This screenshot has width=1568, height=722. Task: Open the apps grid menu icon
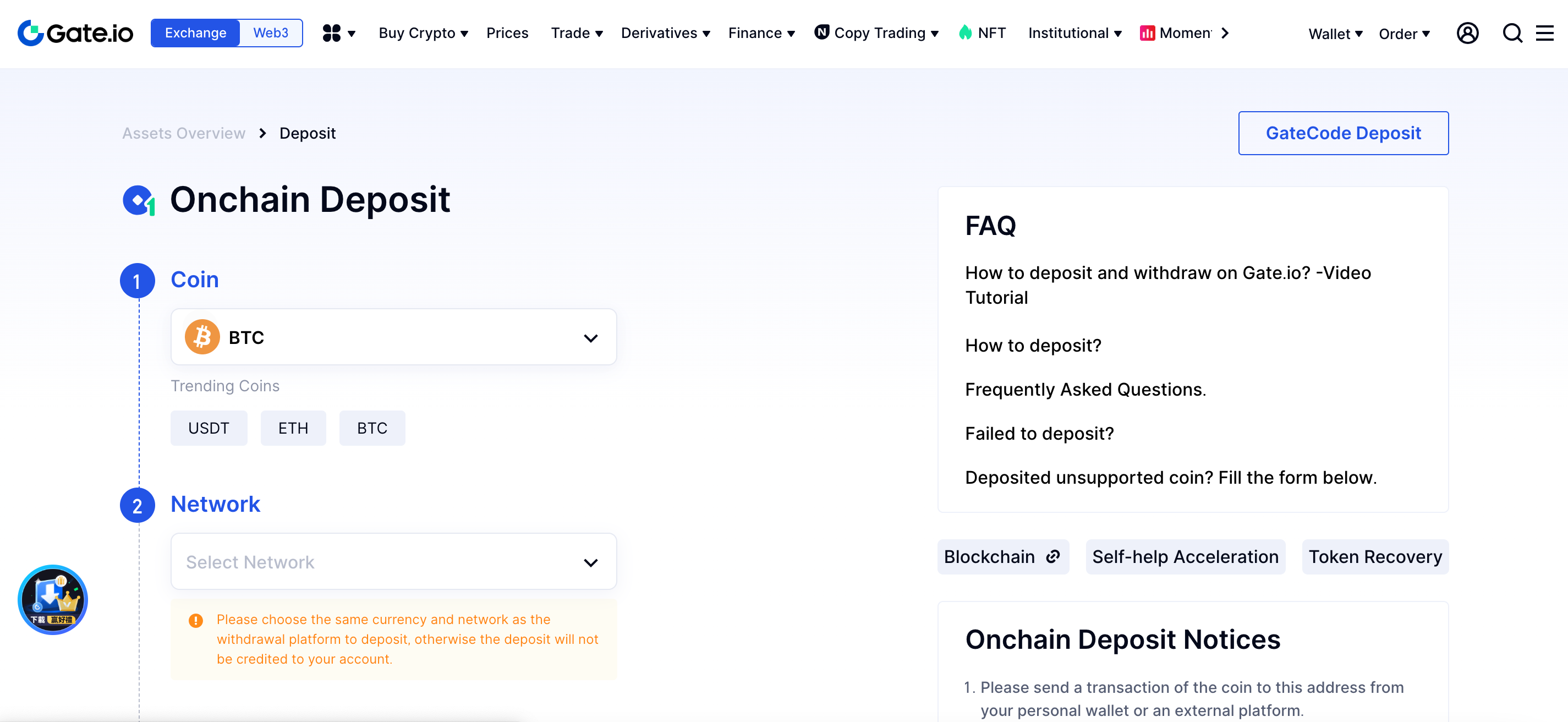[x=332, y=33]
